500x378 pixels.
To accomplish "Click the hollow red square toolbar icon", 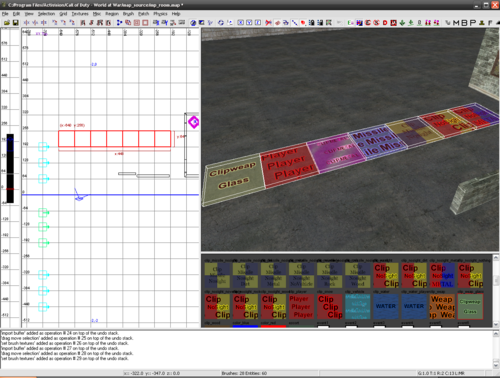I will pos(145,23).
